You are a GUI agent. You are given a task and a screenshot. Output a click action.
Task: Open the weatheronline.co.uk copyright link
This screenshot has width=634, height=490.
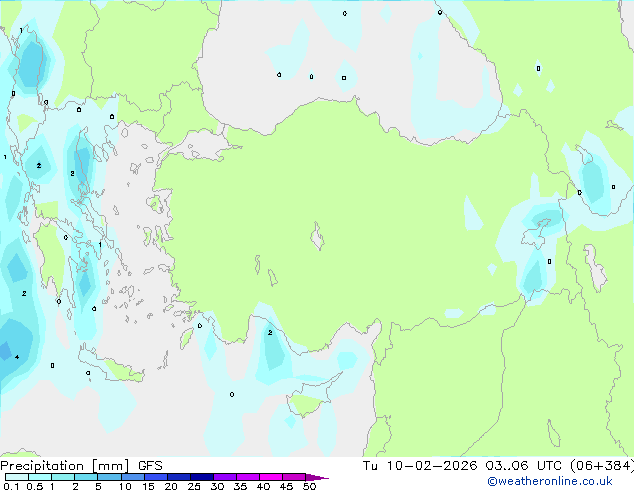click(x=550, y=481)
